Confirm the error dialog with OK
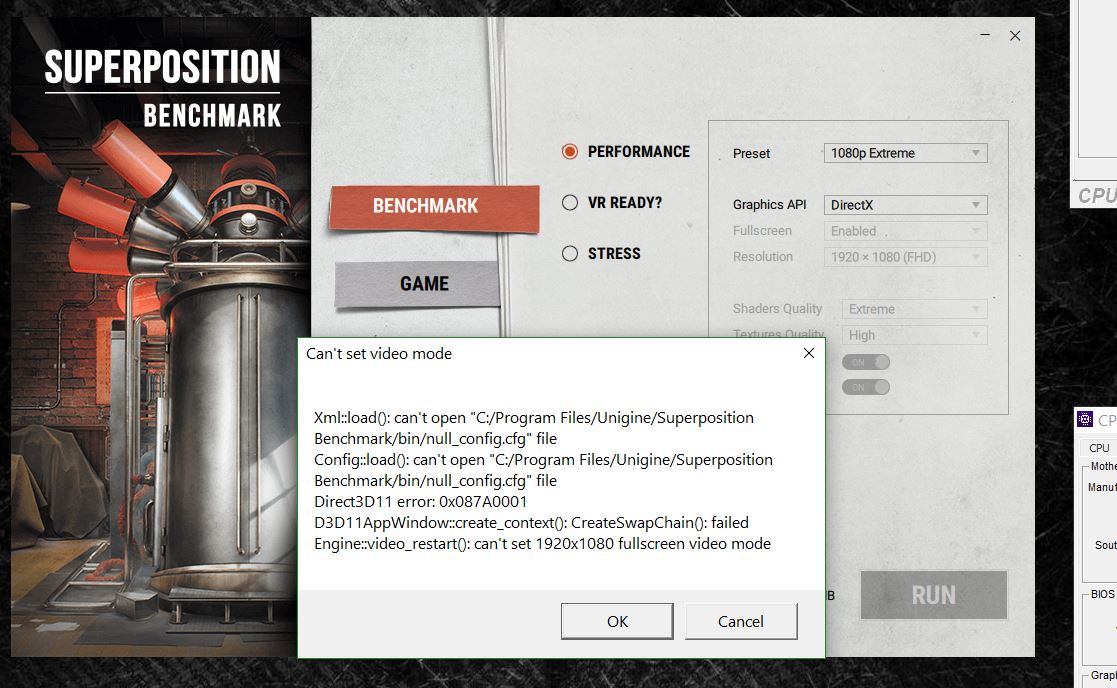The width and height of the screenshot is (1117, 688). click(x=617, y=621)
